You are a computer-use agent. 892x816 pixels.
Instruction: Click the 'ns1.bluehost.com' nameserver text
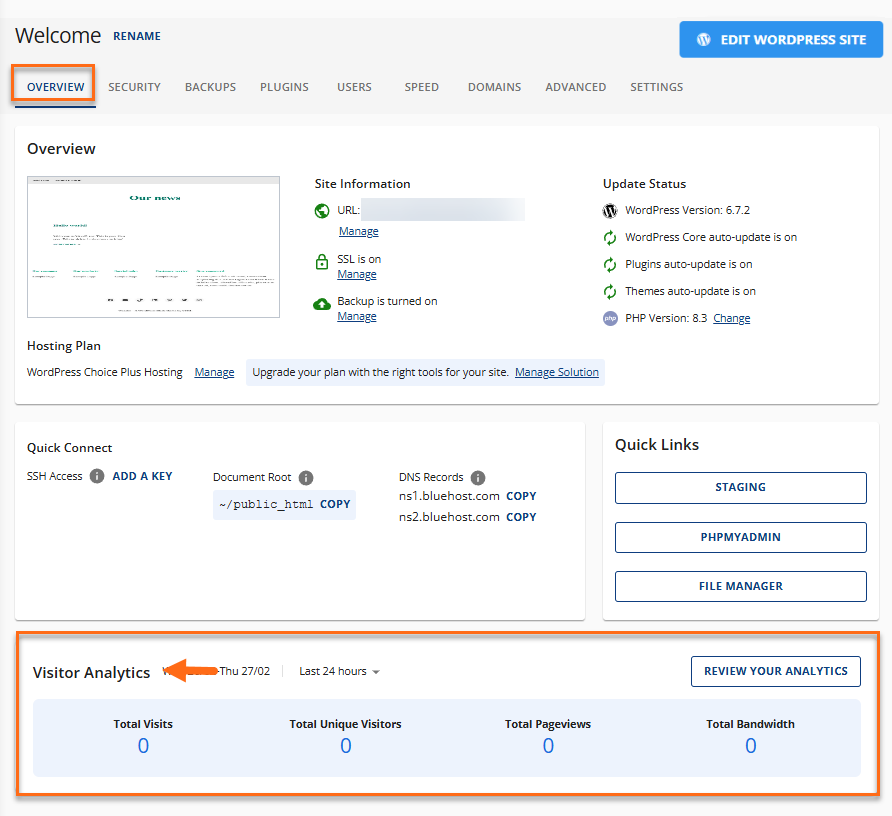449,496
